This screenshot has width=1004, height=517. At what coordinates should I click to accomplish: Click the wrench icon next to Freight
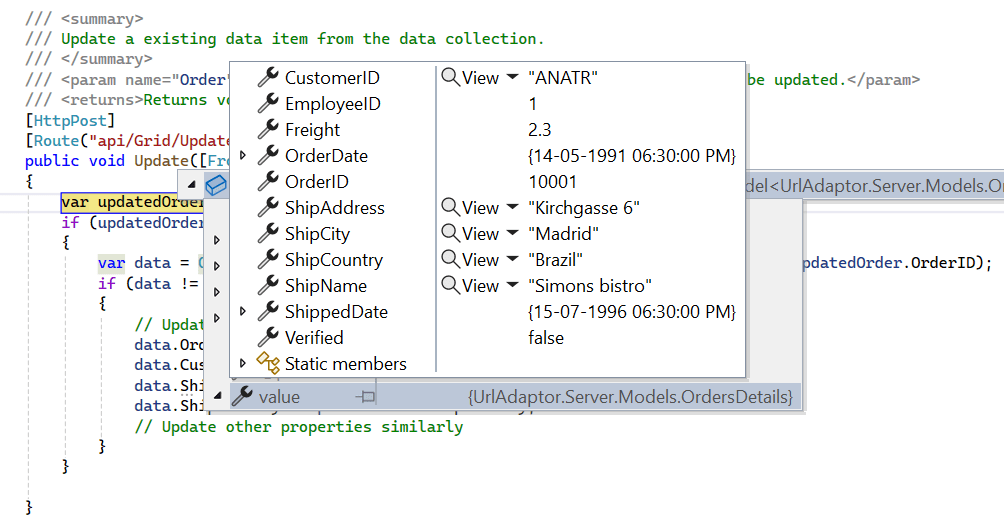(x=267, y=130)
